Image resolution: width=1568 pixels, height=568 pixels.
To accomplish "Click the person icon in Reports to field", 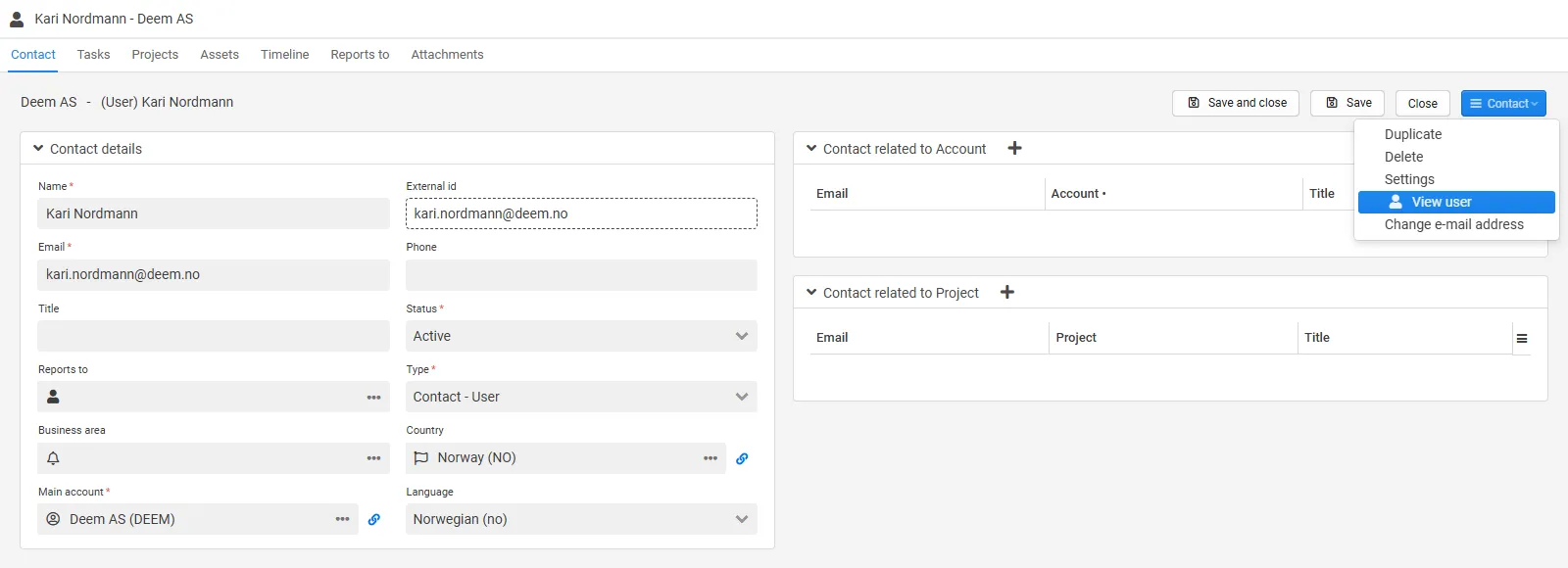I will [x=54, y=397].
